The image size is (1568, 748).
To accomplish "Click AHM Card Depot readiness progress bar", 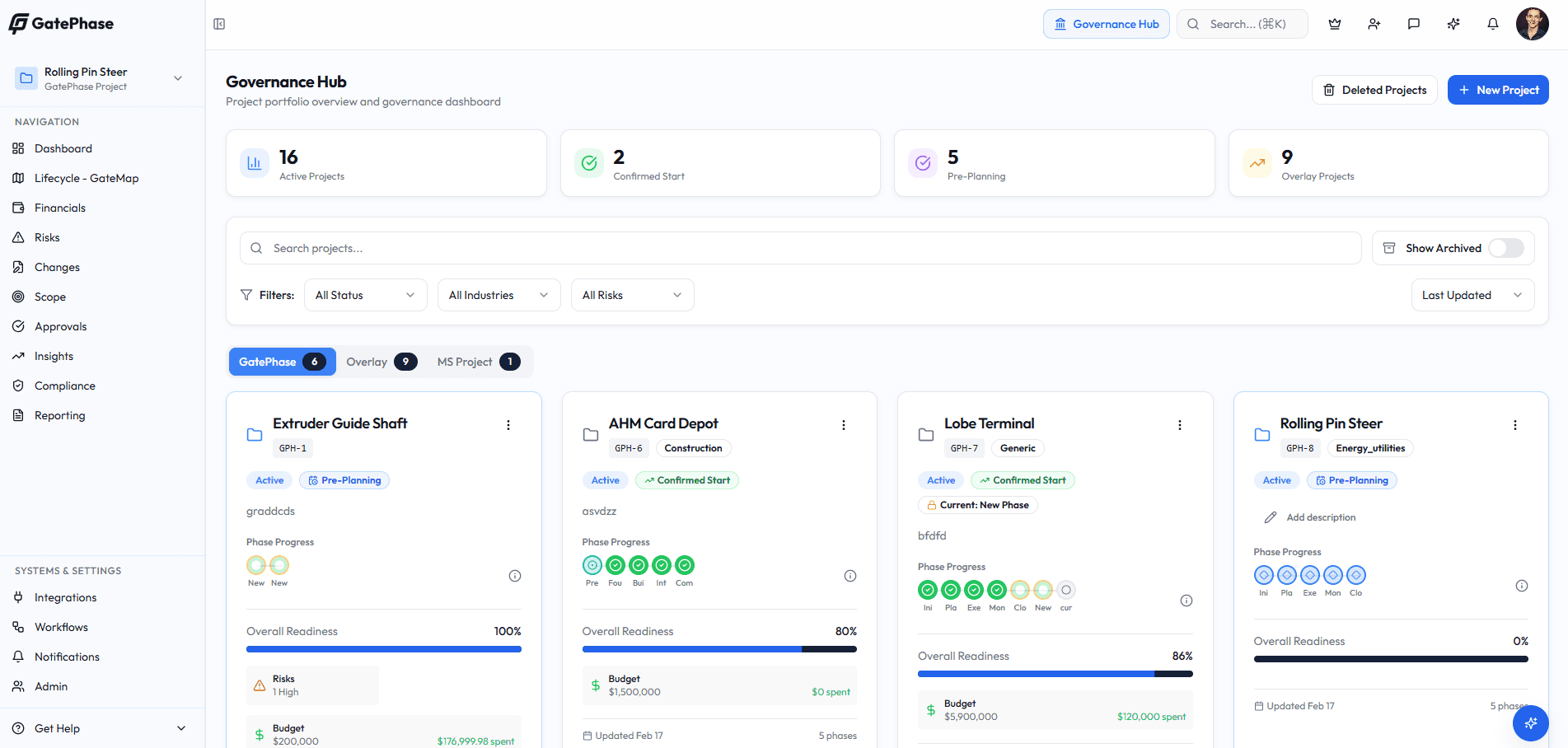I will click(x=719, y=649).
